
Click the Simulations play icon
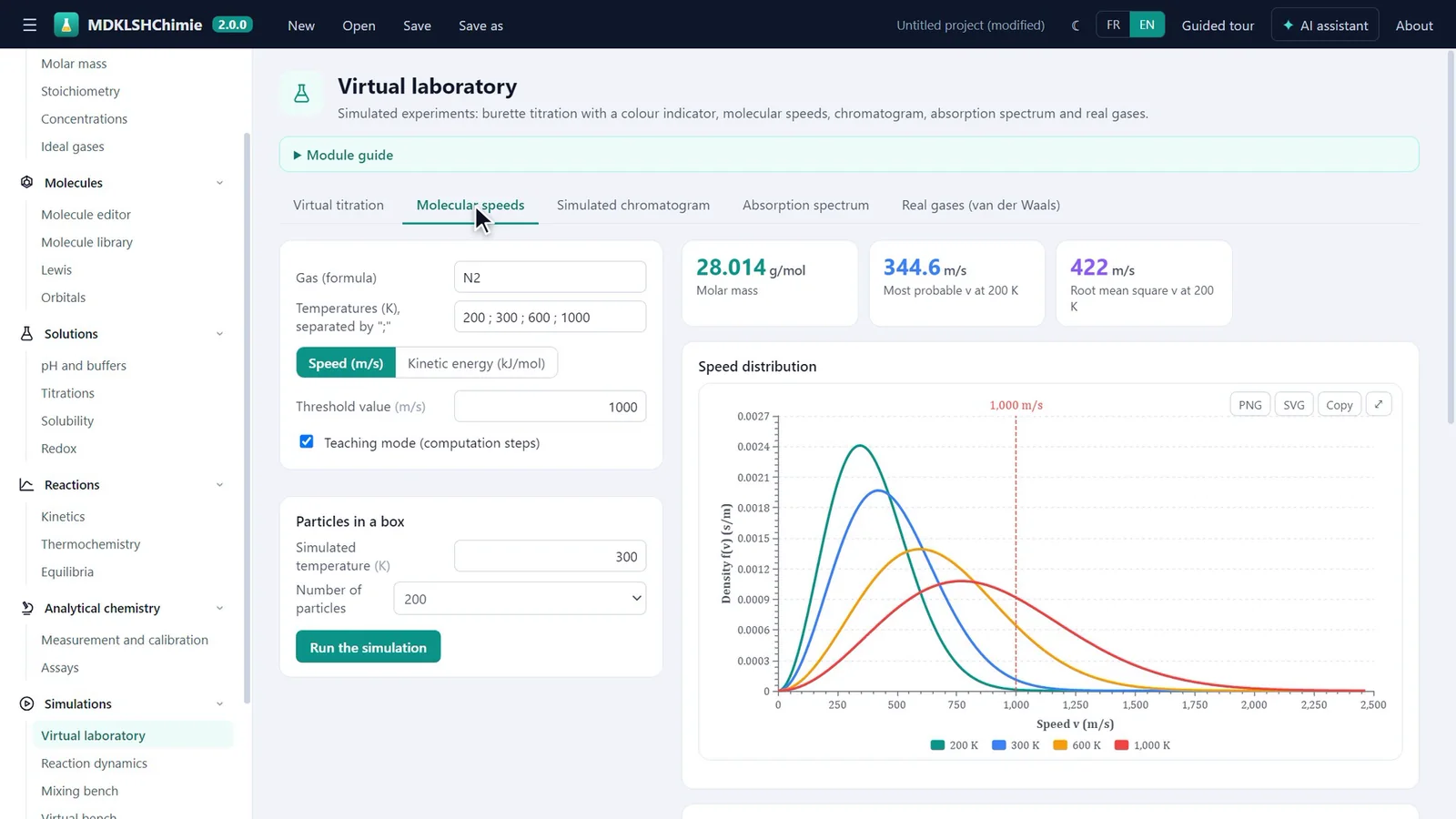[26, 703]
